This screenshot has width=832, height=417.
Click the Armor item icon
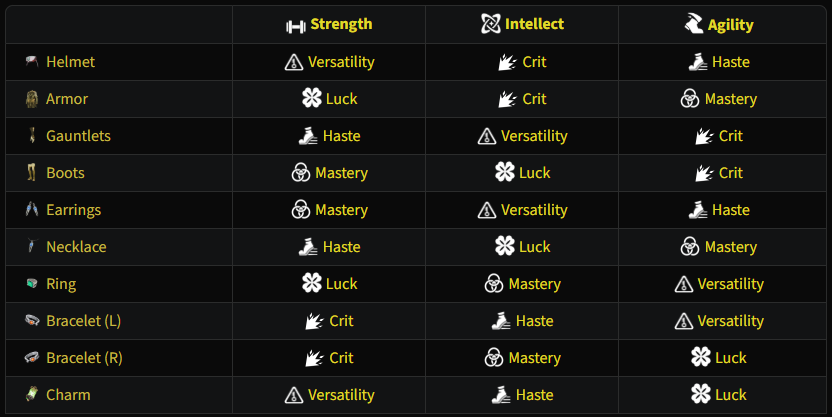32,99
